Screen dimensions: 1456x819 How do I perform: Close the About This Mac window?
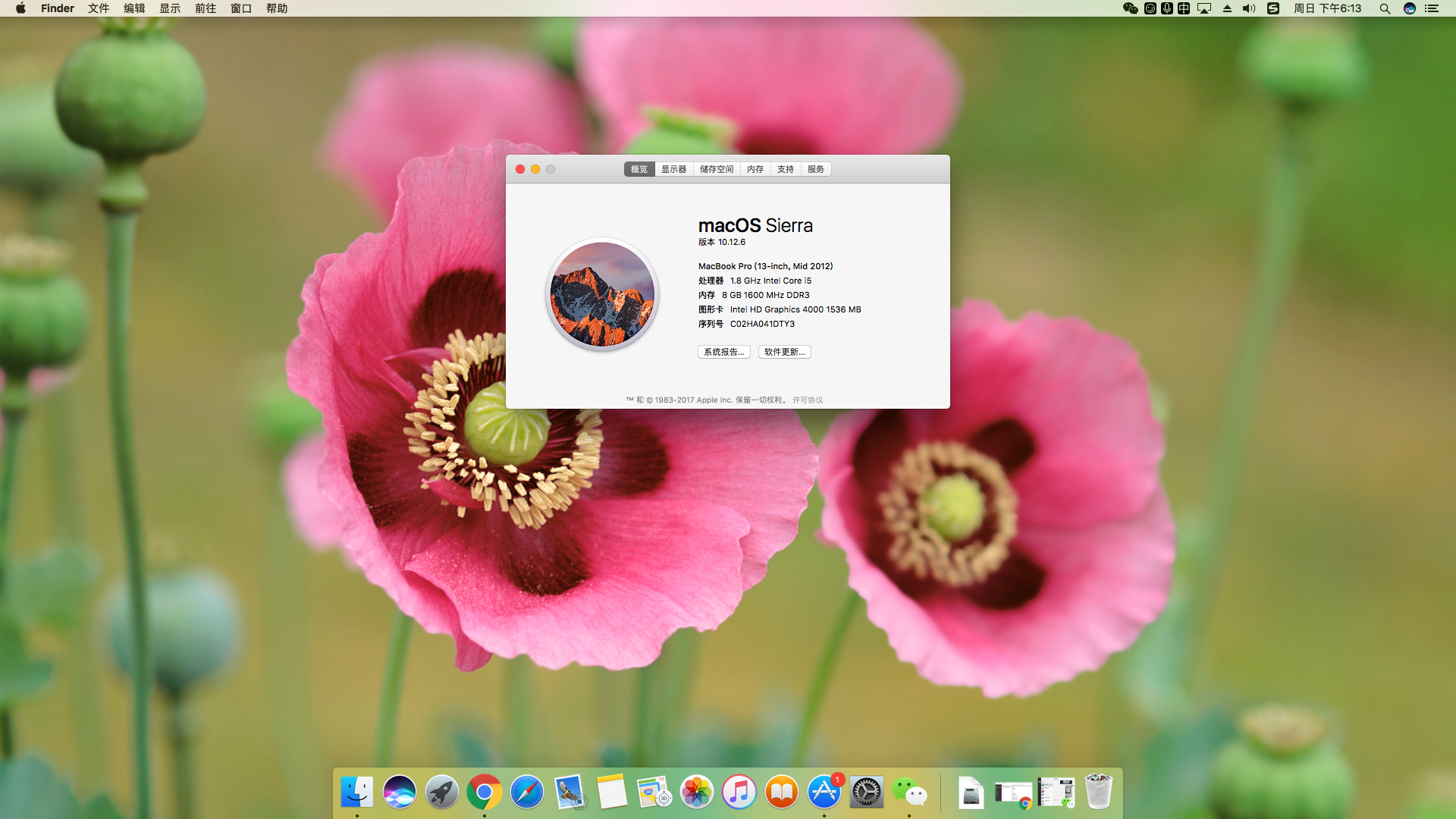point(520,169)
